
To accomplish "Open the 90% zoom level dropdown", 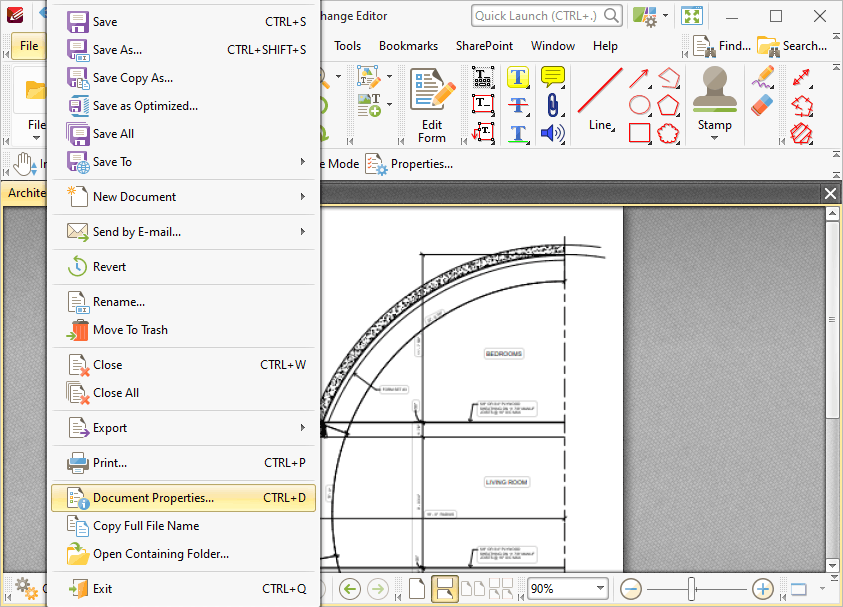I will pyautogui.click(x=600, y=589).
